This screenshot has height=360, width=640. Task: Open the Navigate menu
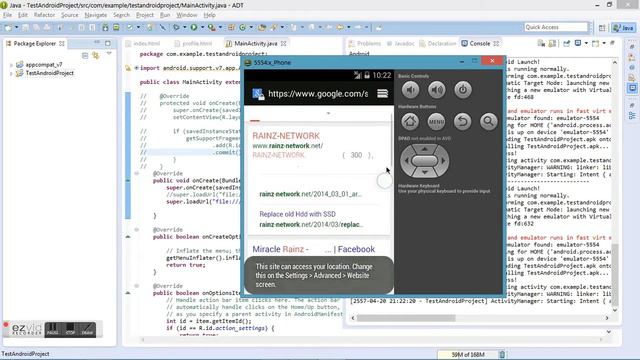(96, 15)
